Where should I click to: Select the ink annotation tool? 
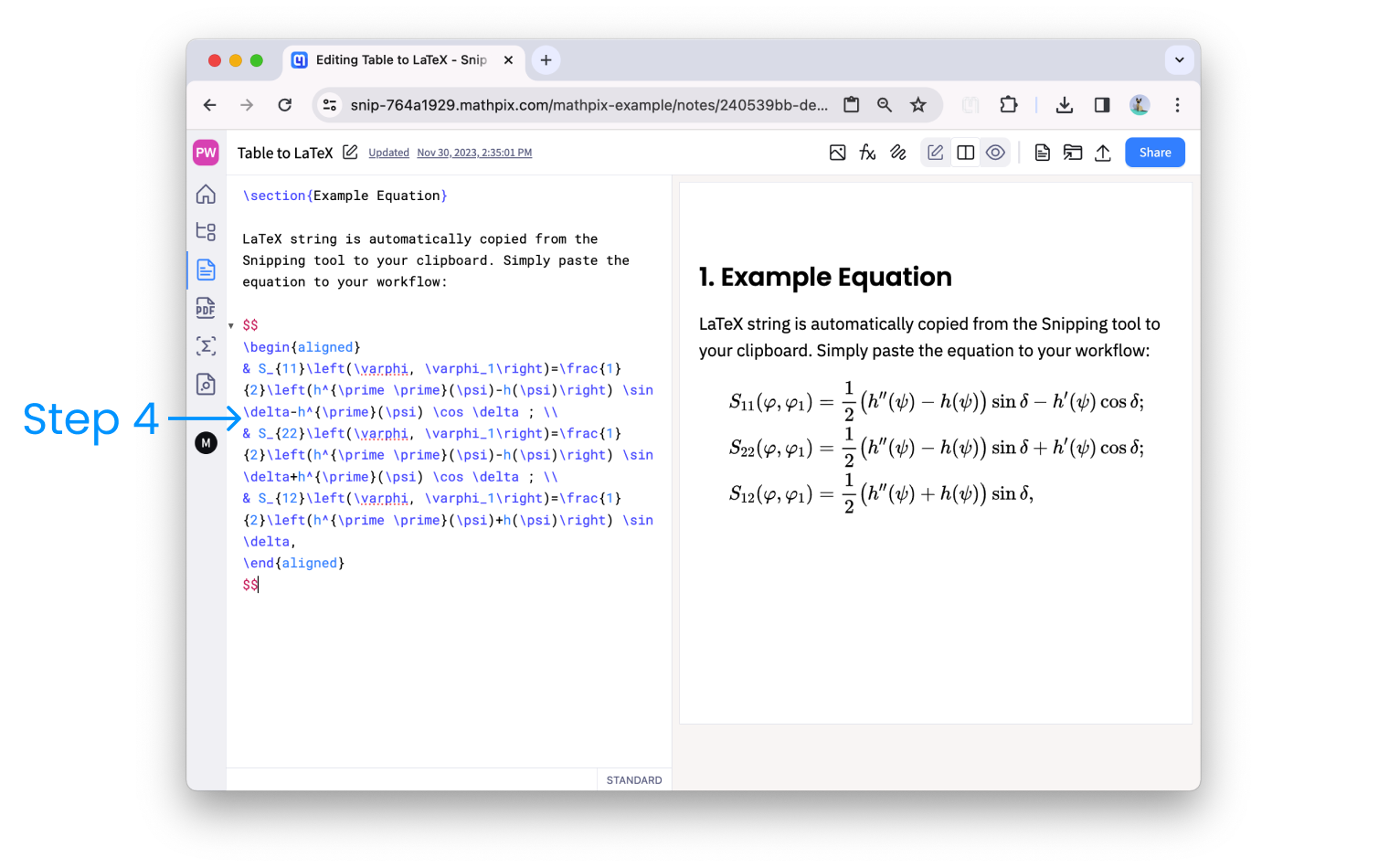click(898, 152)
